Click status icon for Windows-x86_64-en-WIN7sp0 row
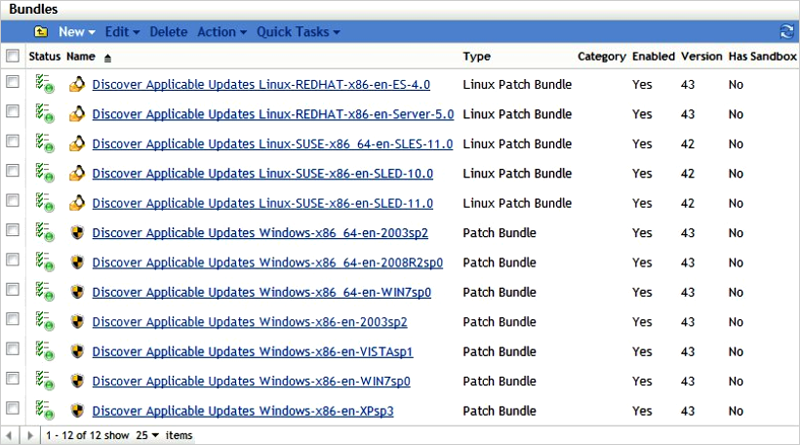This screenshot has width=800, height=445. 44,291
